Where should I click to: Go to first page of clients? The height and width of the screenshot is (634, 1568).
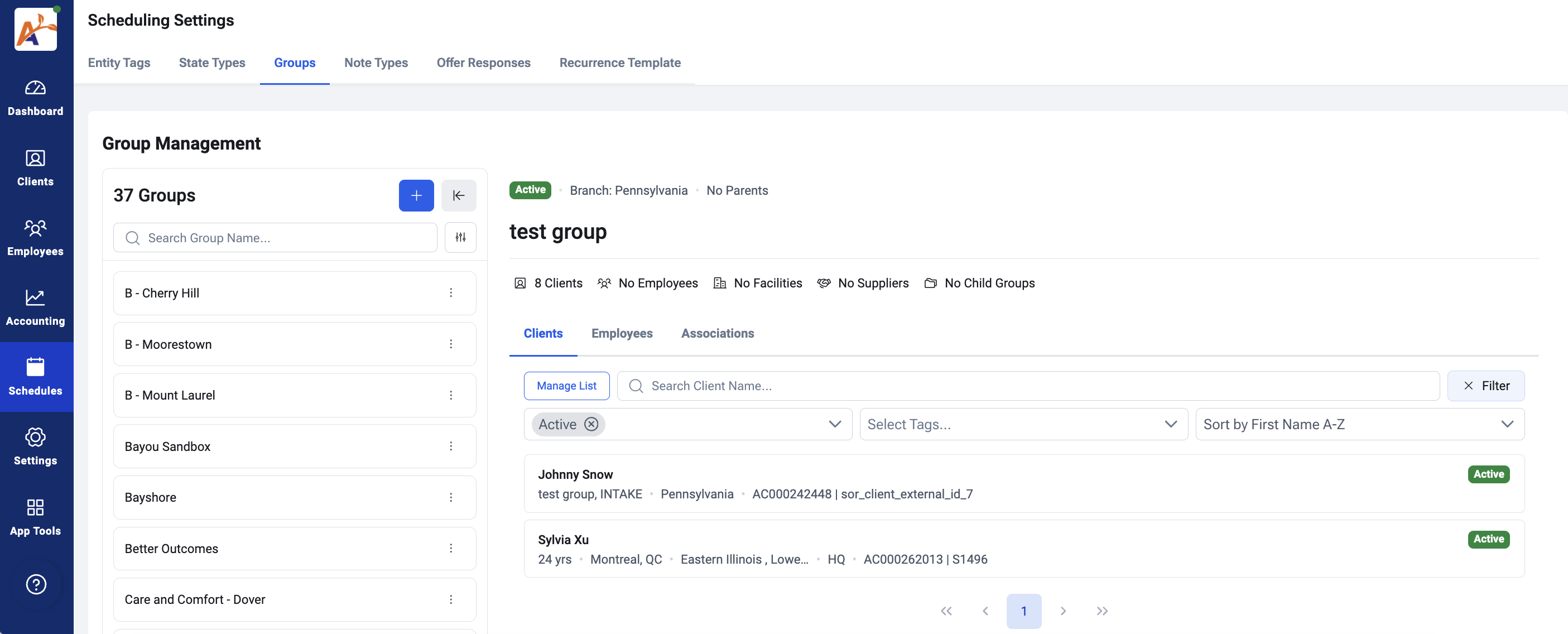(x=946, y=611)
